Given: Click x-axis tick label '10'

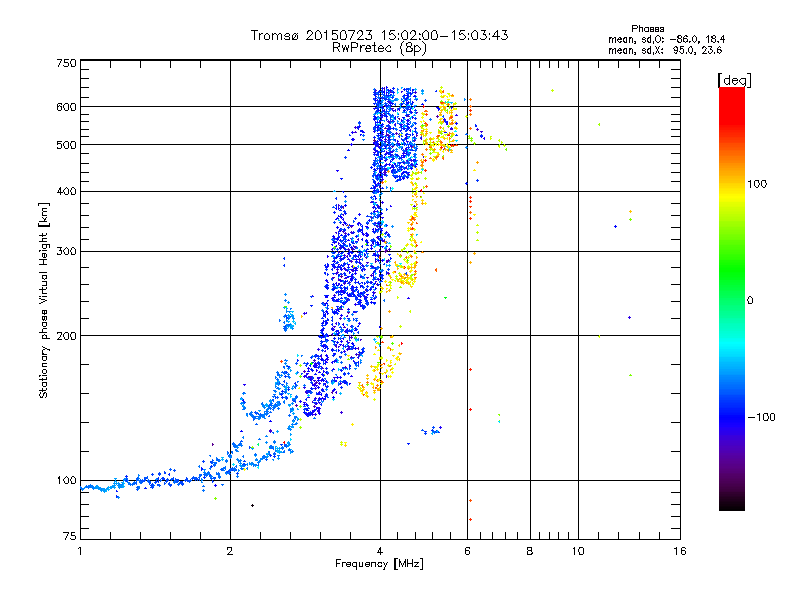Looking at the screenshot, I should tap(578, 551).
